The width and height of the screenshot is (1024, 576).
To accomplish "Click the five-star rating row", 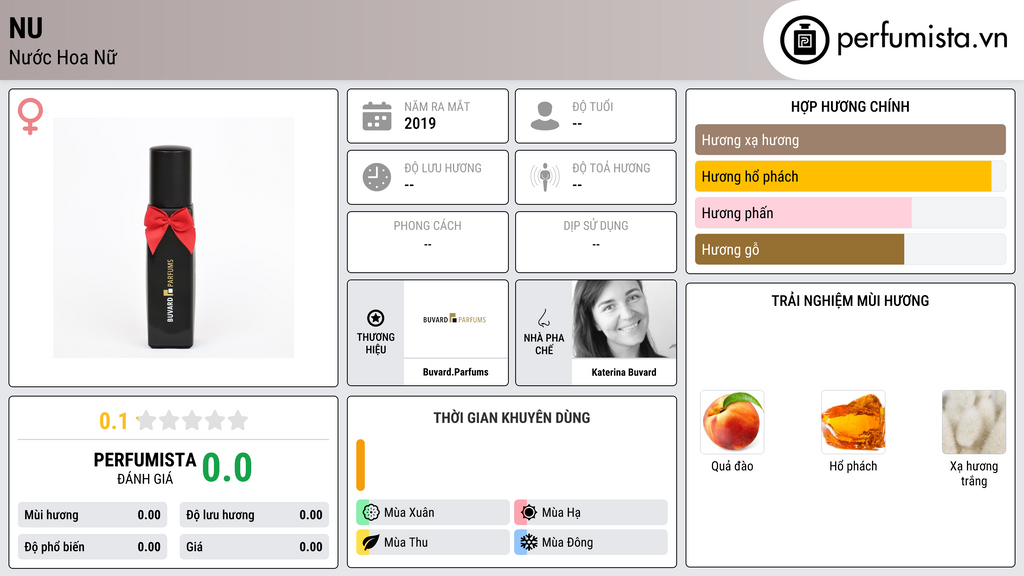I will point(193,421).
